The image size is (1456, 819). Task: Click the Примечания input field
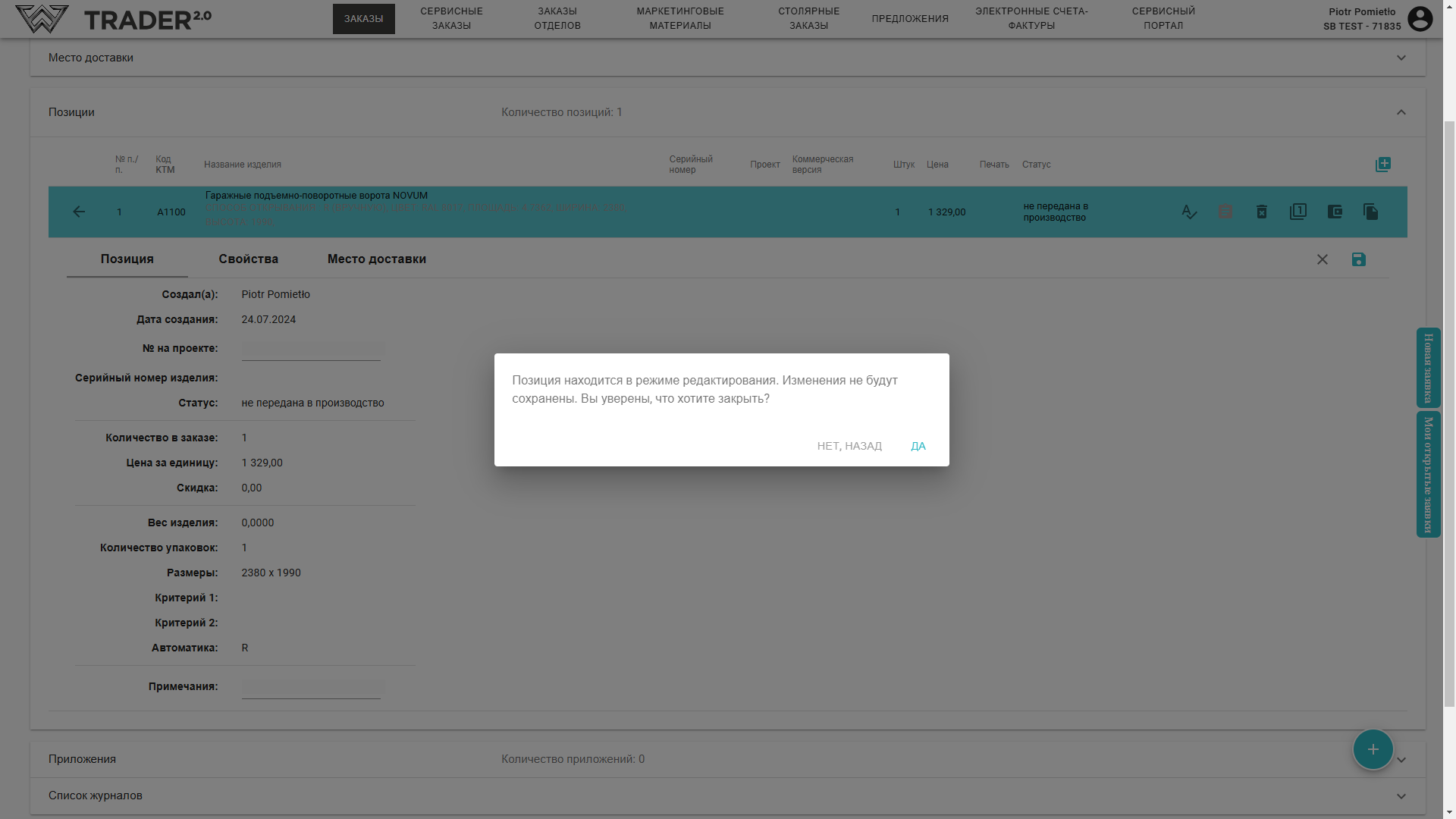coord(311,687)
